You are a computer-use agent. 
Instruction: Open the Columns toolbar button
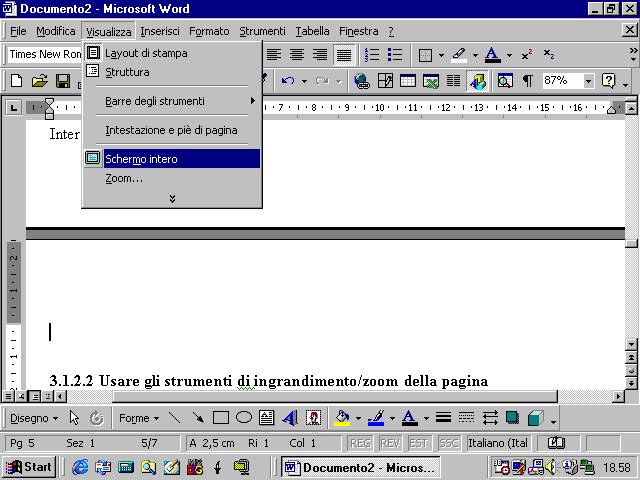[453, 81]
